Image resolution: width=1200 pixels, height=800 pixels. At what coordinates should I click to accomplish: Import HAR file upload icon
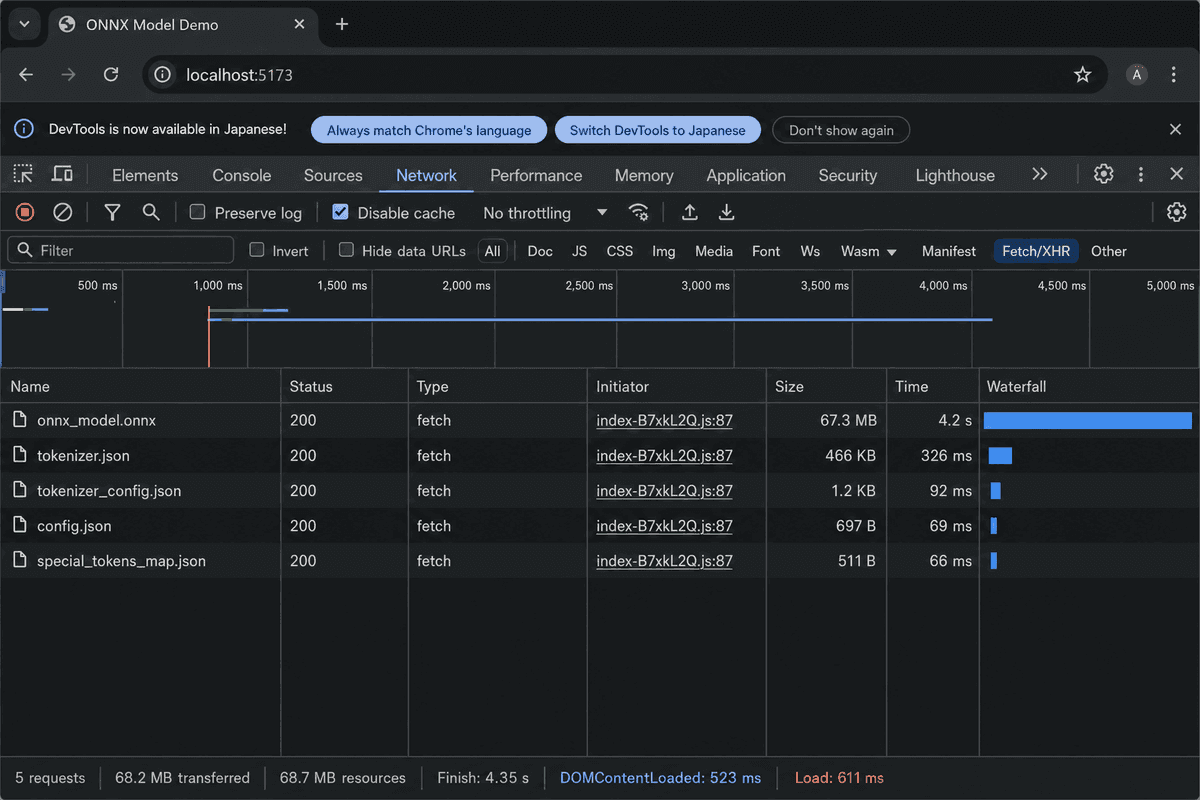point(689,212)
